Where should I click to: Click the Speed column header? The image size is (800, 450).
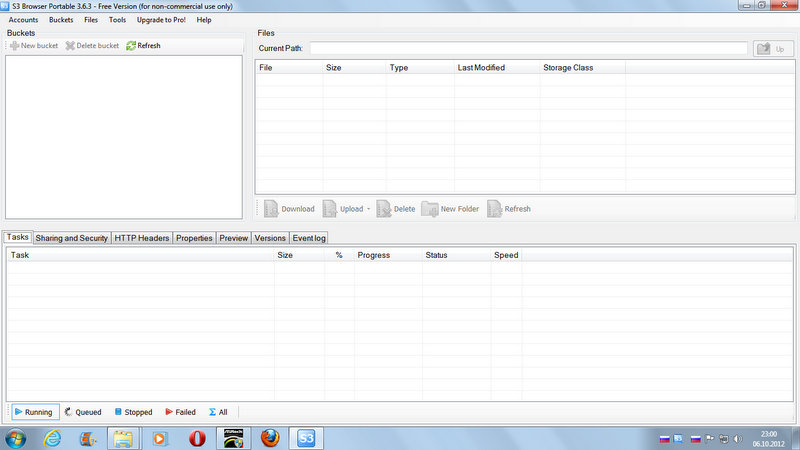tap(506, 255)
